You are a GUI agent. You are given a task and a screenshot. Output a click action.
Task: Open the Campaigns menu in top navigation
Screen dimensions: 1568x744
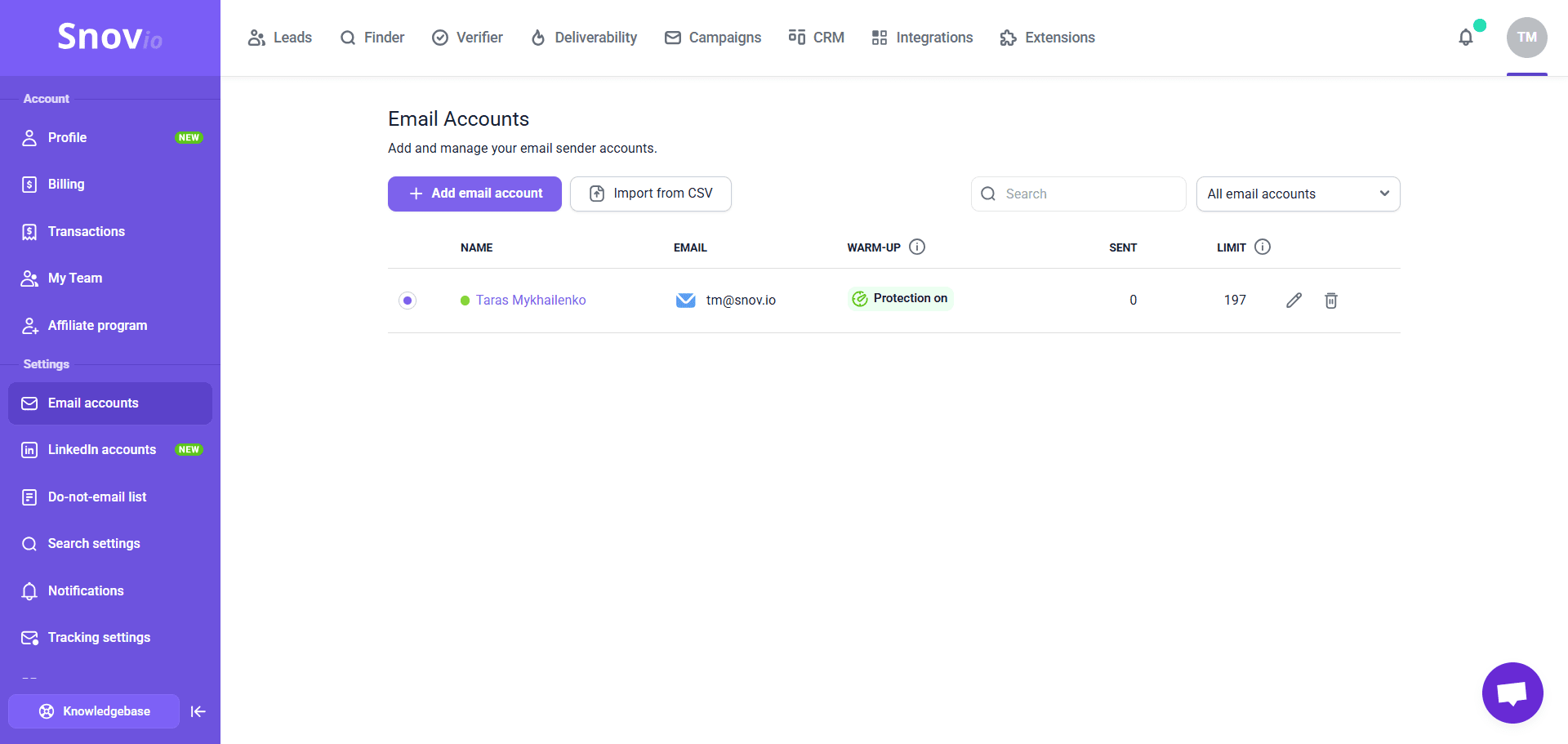(x=713, y=38)
